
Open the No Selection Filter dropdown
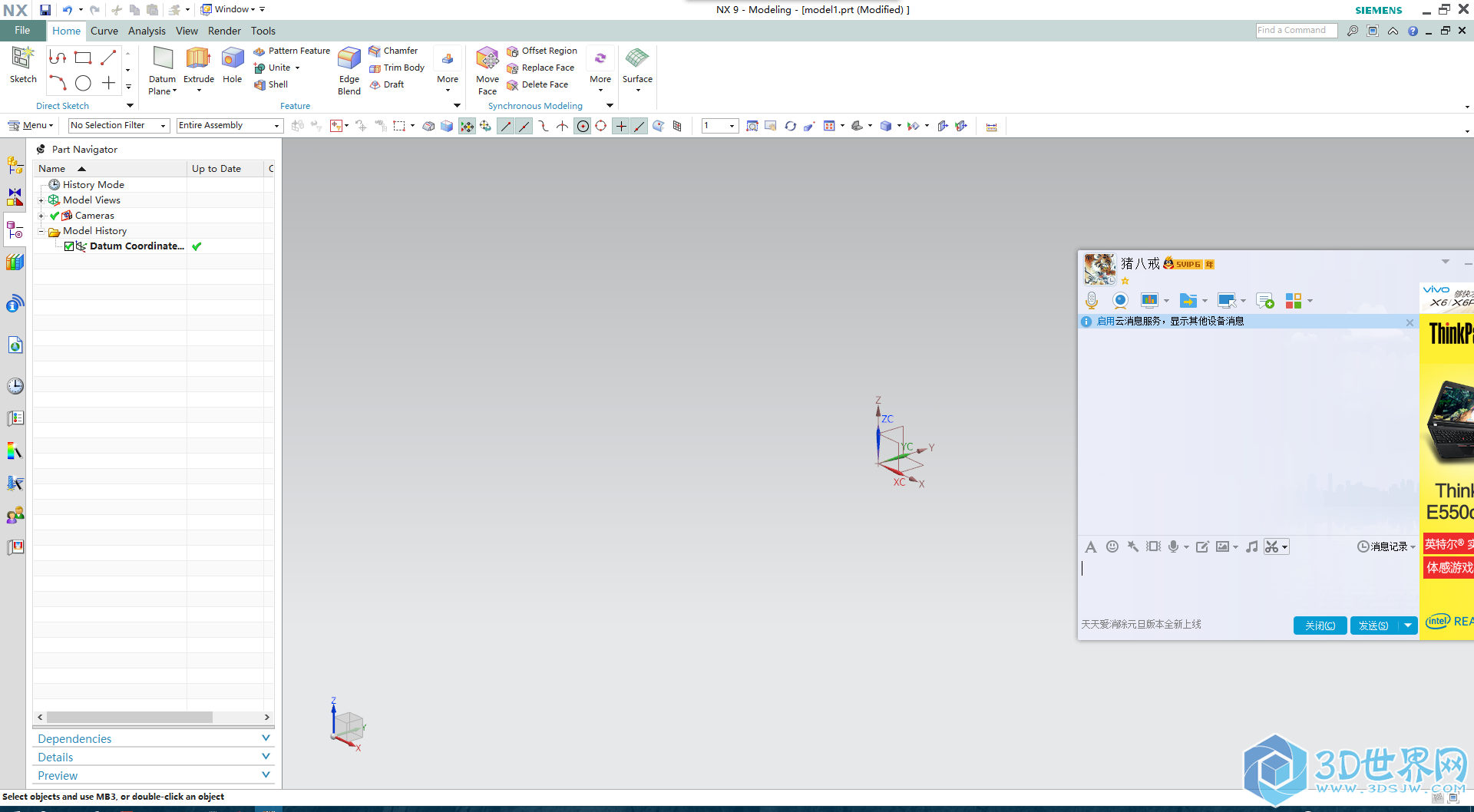point(119,125)
